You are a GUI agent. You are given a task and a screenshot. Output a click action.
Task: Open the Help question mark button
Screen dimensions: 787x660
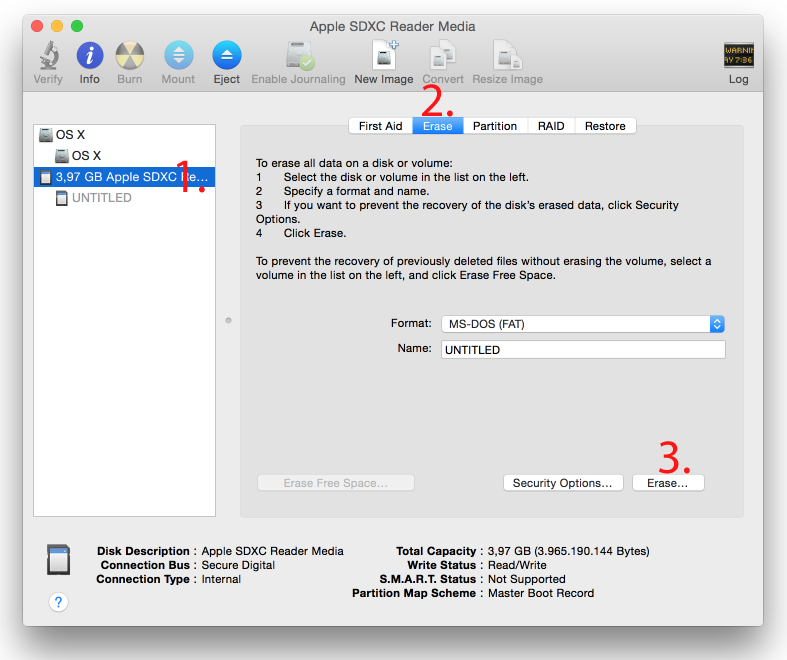pos(59,602)
